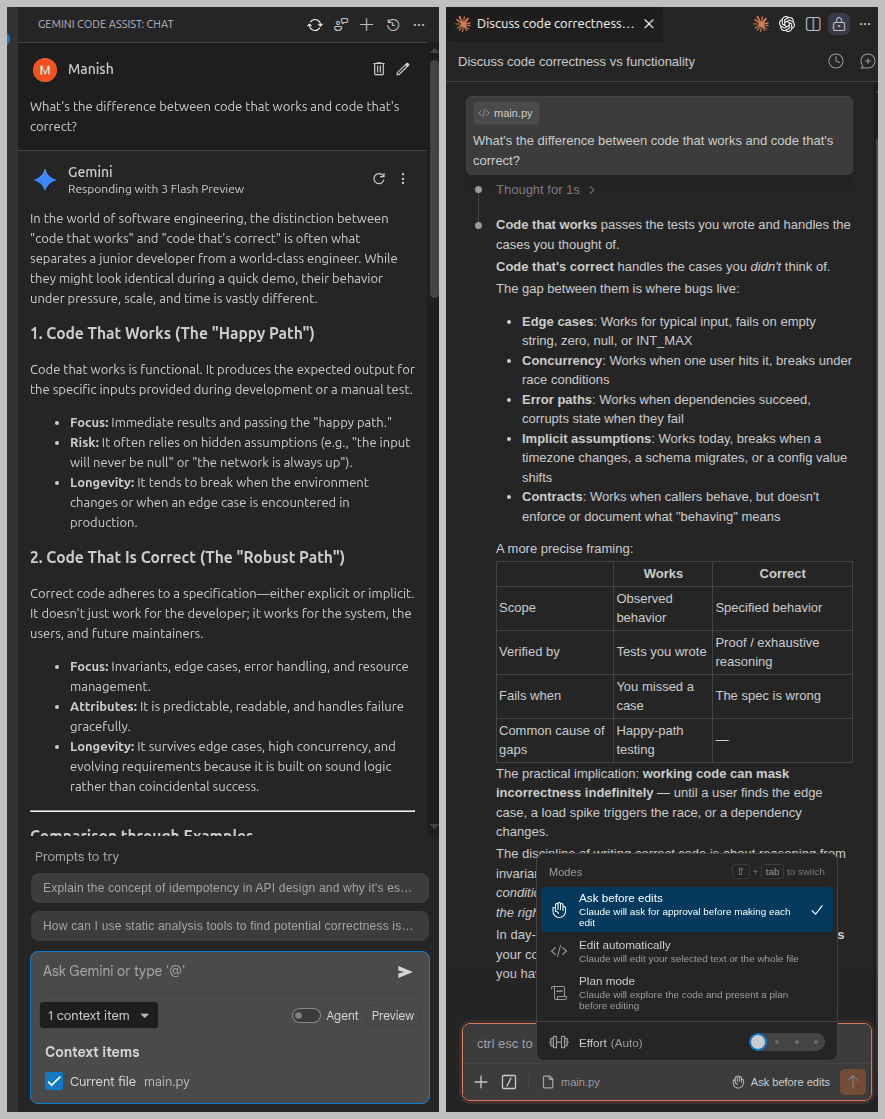Viewport: 885px width, 1119px height.
Task: Uncheck the Current file main.py checkbox
Action: point(54,1081)
